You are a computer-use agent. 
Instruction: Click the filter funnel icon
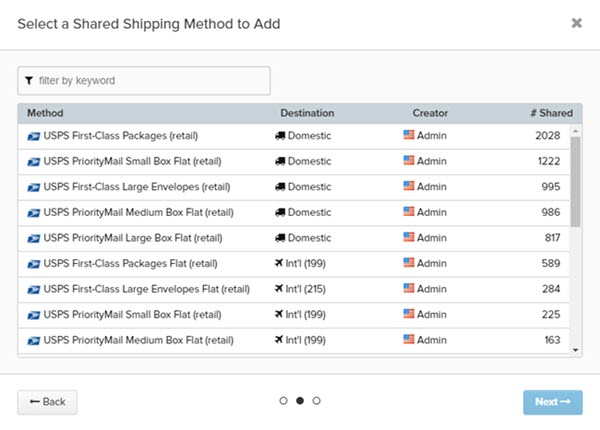(29, 81)
